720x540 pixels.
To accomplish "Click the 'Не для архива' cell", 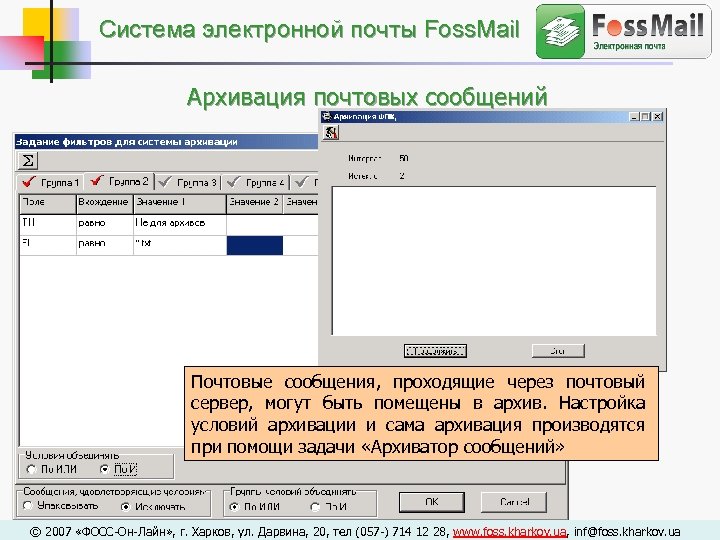I will tap(180, 224).
